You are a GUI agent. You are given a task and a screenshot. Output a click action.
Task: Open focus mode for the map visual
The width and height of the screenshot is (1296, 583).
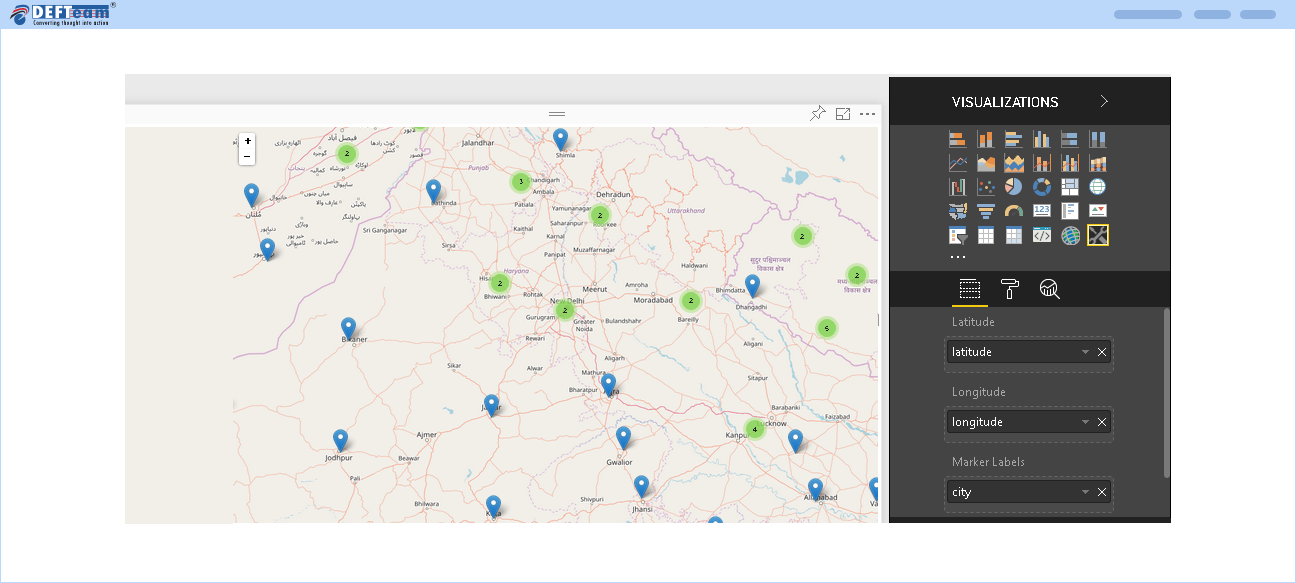(x=843, y=114)
